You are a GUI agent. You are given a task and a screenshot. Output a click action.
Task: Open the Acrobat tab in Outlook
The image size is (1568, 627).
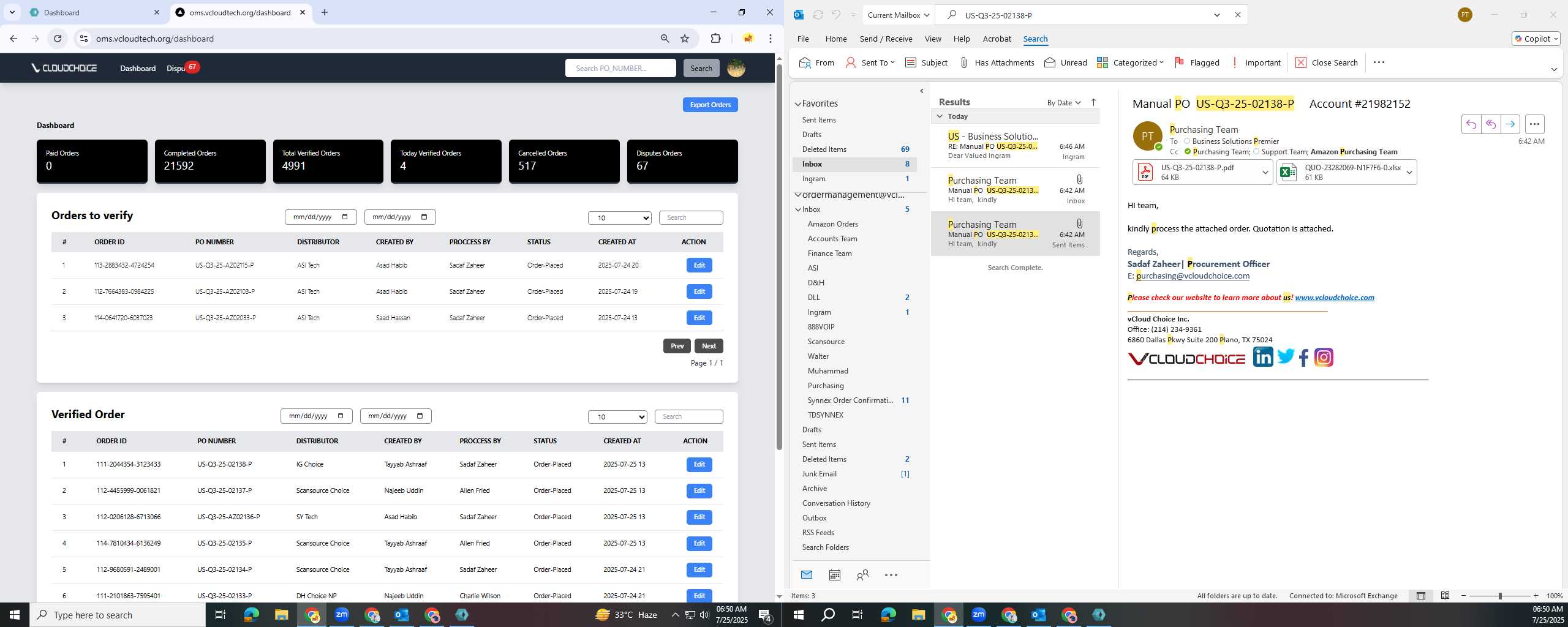pos(997,39)
